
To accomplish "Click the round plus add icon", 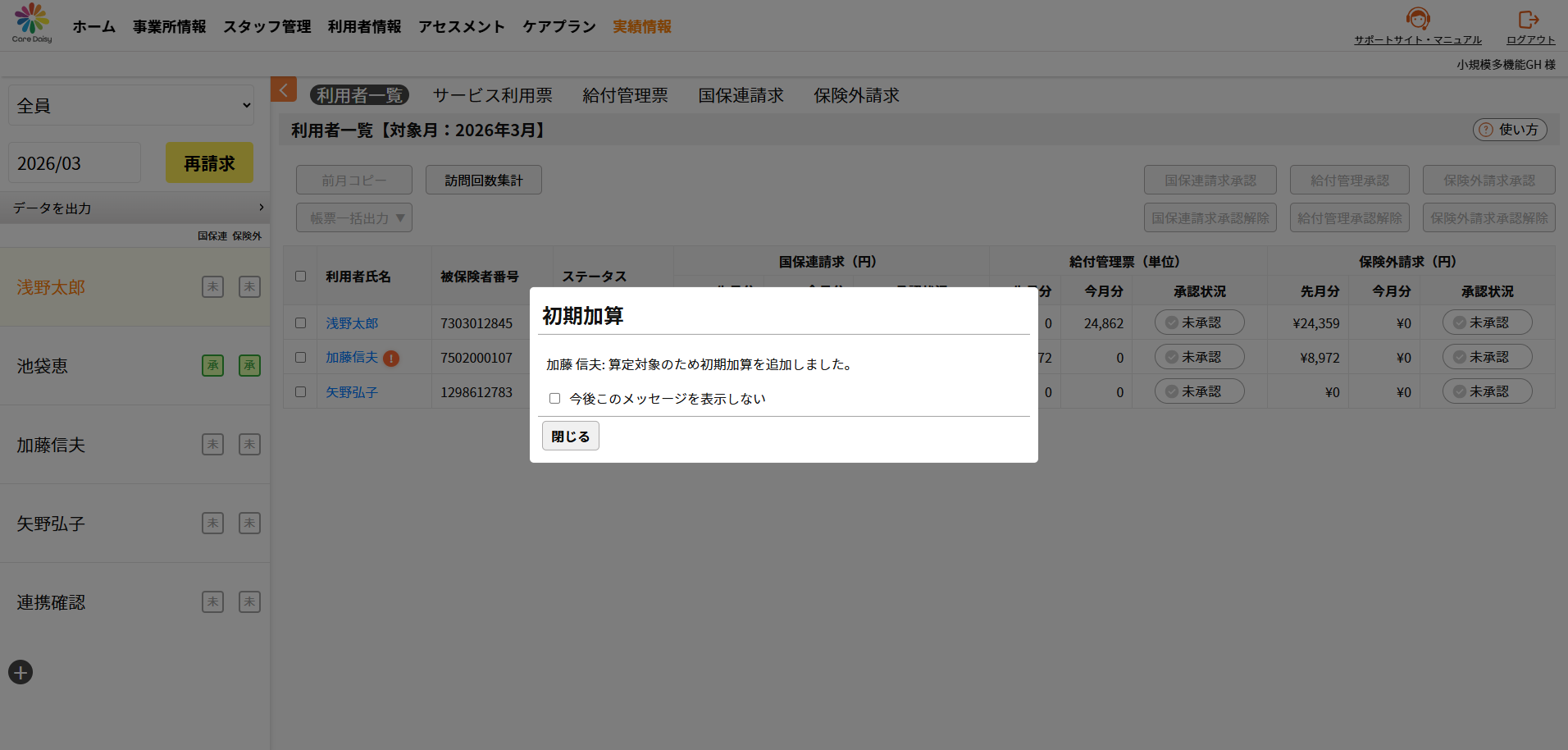I will tap(21, 673).
